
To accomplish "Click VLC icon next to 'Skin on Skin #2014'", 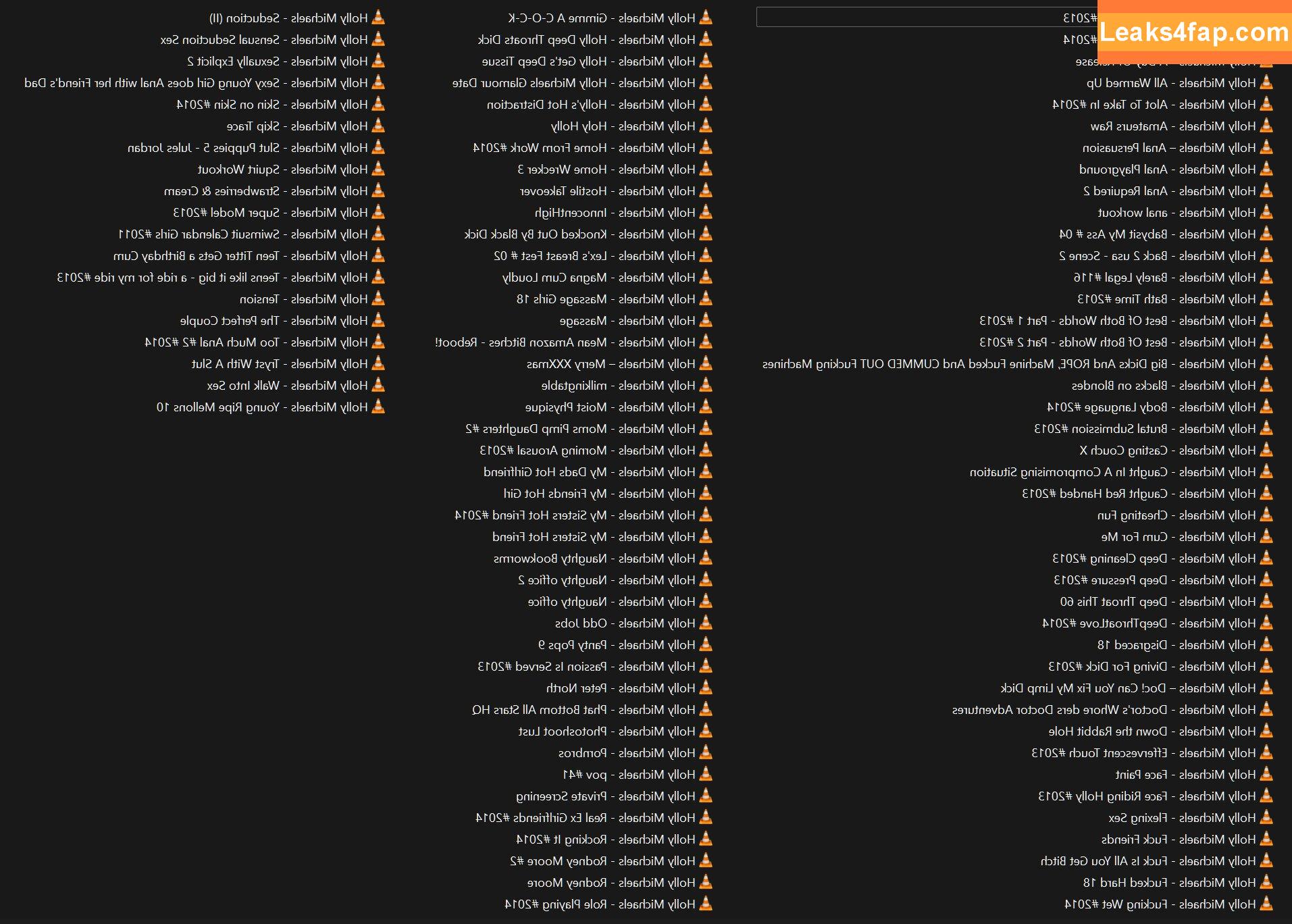I will click(x=379, y=104).
